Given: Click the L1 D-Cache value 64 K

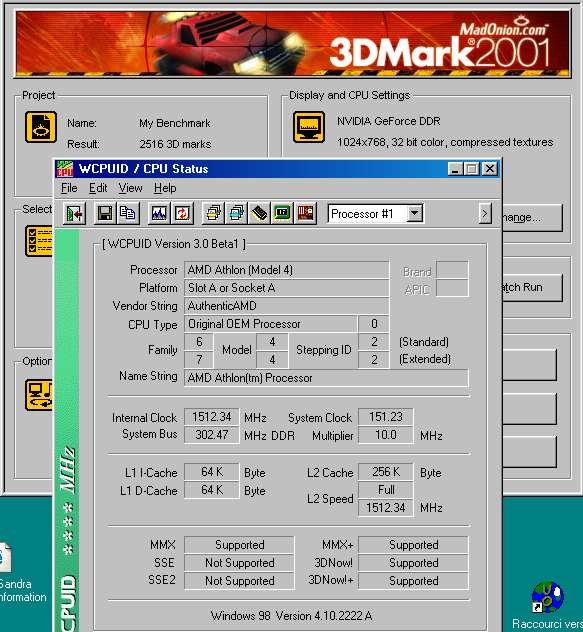Looking at the screenshot, I should tap(212, 490).
